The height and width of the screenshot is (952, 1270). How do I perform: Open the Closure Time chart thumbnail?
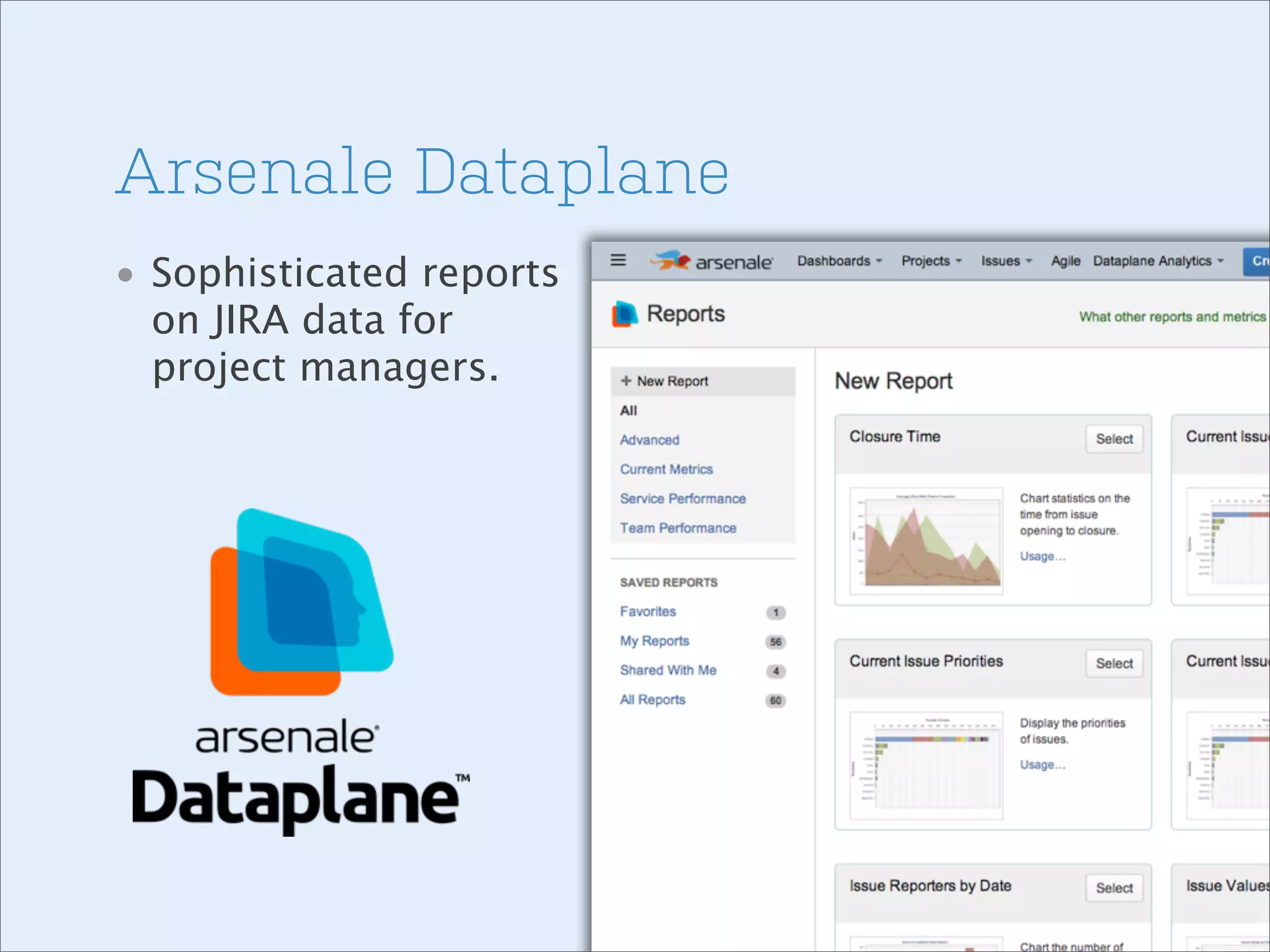pos(926,541)
